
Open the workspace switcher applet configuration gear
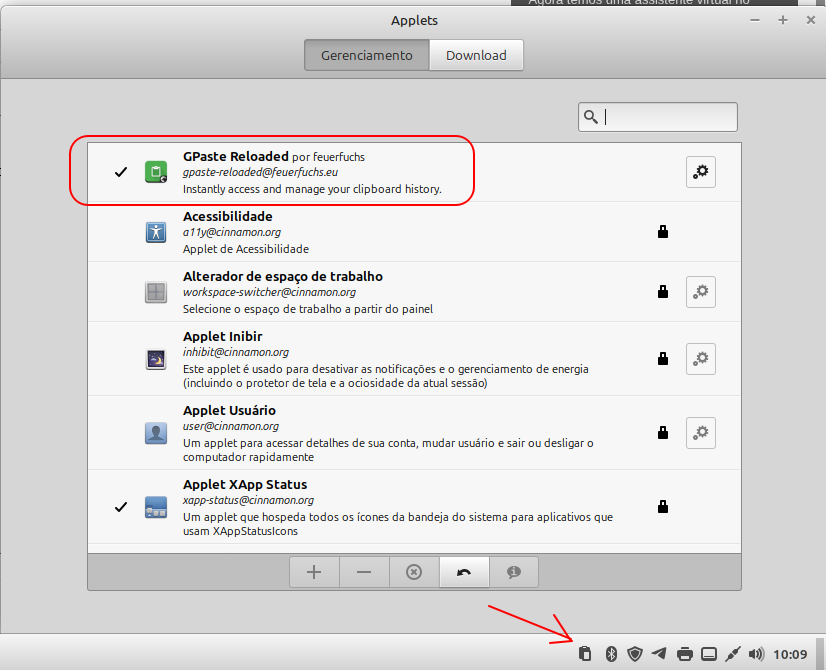point(701,292)
